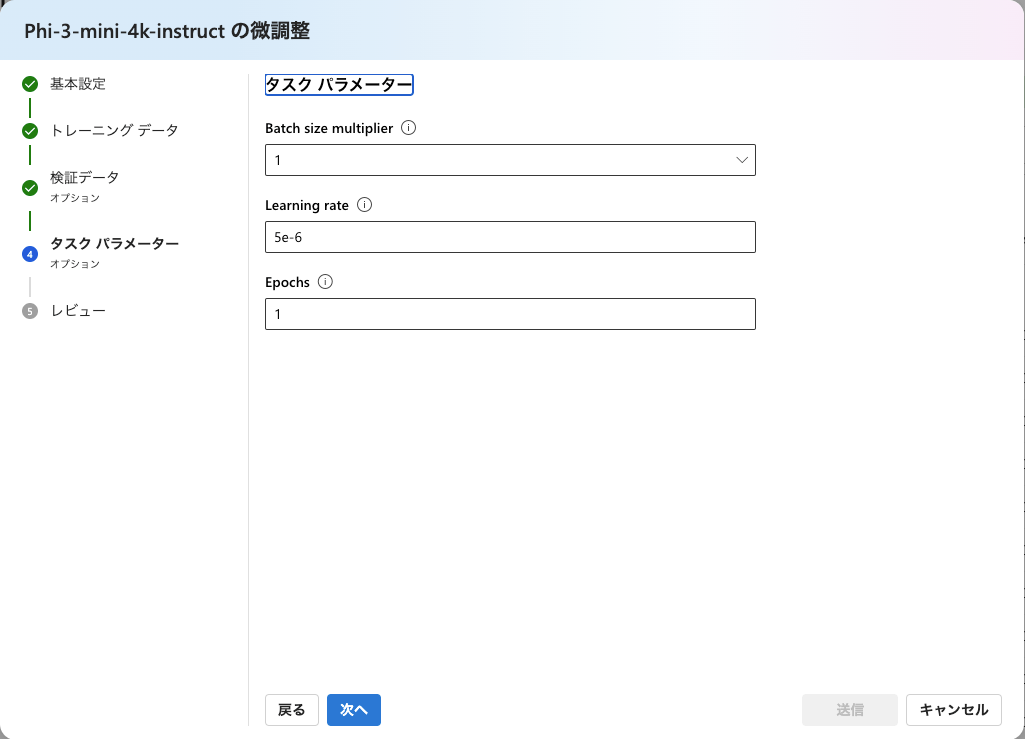Click the オプション text under タスク パラメーター step
1025x739 pixels.
tap(75, 264)
